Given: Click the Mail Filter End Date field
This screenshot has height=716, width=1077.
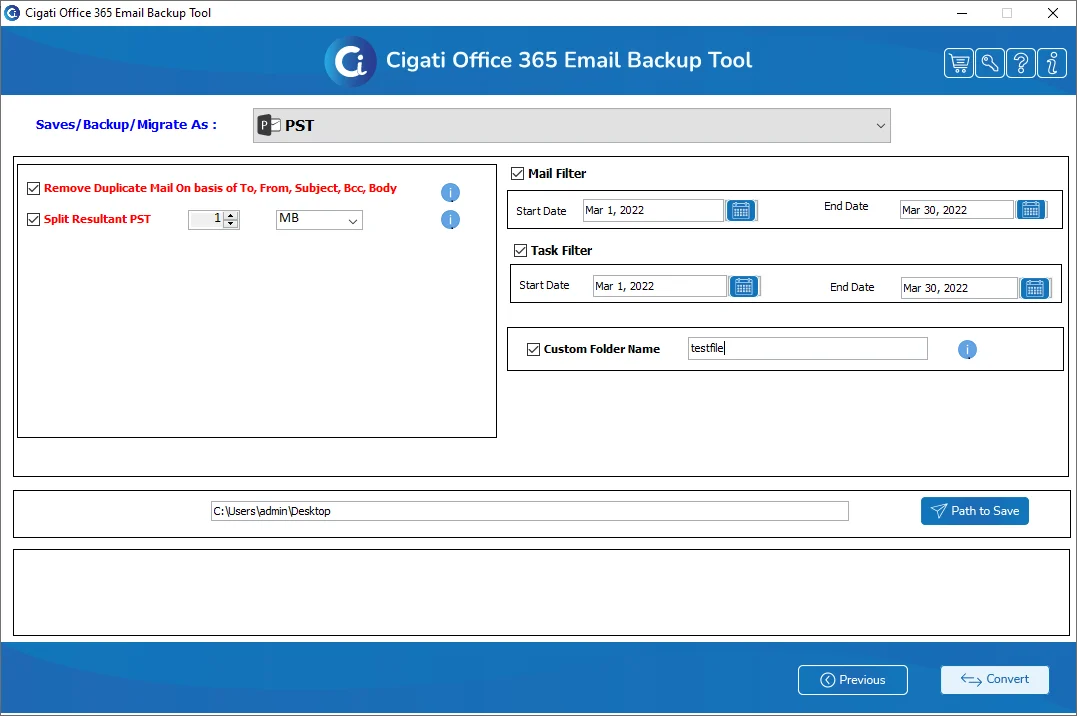Looking at the screenshot, I should point(957,210).
